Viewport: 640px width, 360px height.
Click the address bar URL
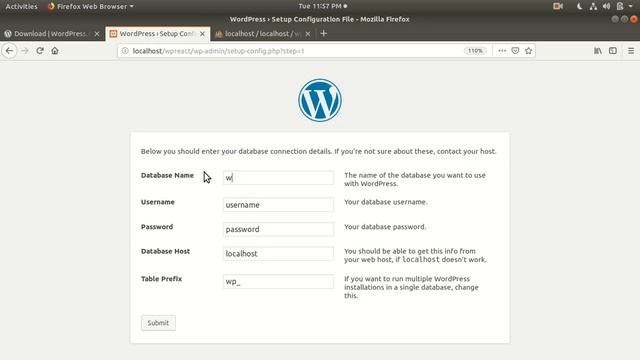coord(218,51)
